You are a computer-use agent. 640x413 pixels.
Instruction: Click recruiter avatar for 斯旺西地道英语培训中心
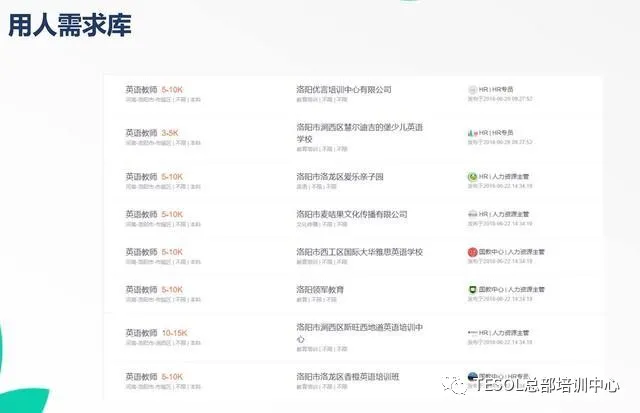tap(472, 333)
